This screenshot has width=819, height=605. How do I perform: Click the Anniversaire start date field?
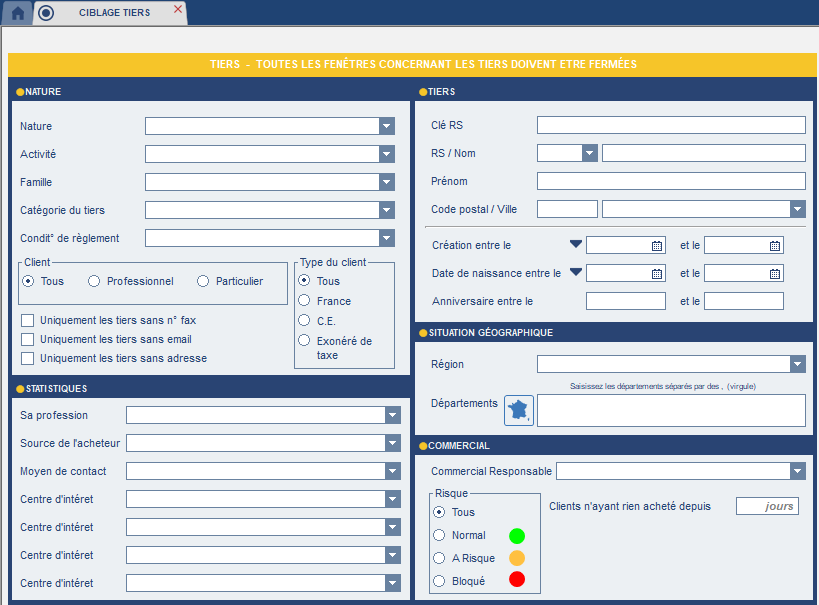(x=626, y=301)
